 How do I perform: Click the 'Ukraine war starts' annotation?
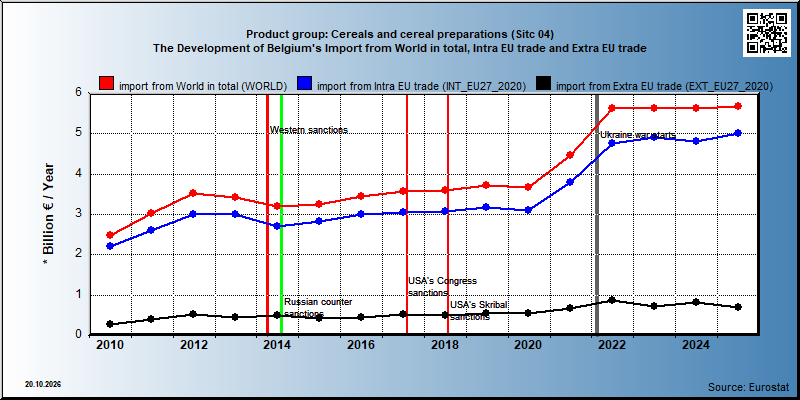click(x=638, y=135)
